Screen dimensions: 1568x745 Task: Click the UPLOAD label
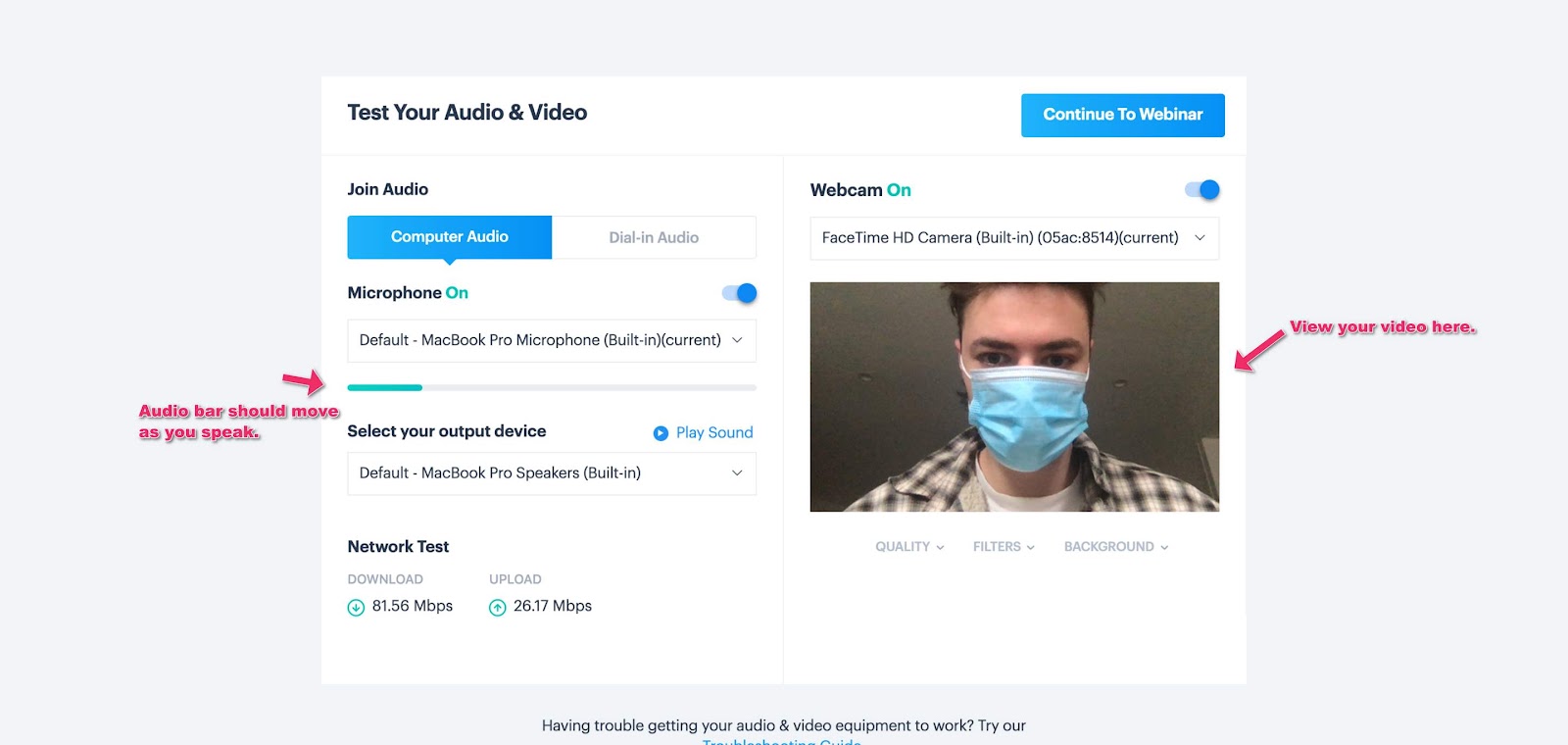pos(515,579)
